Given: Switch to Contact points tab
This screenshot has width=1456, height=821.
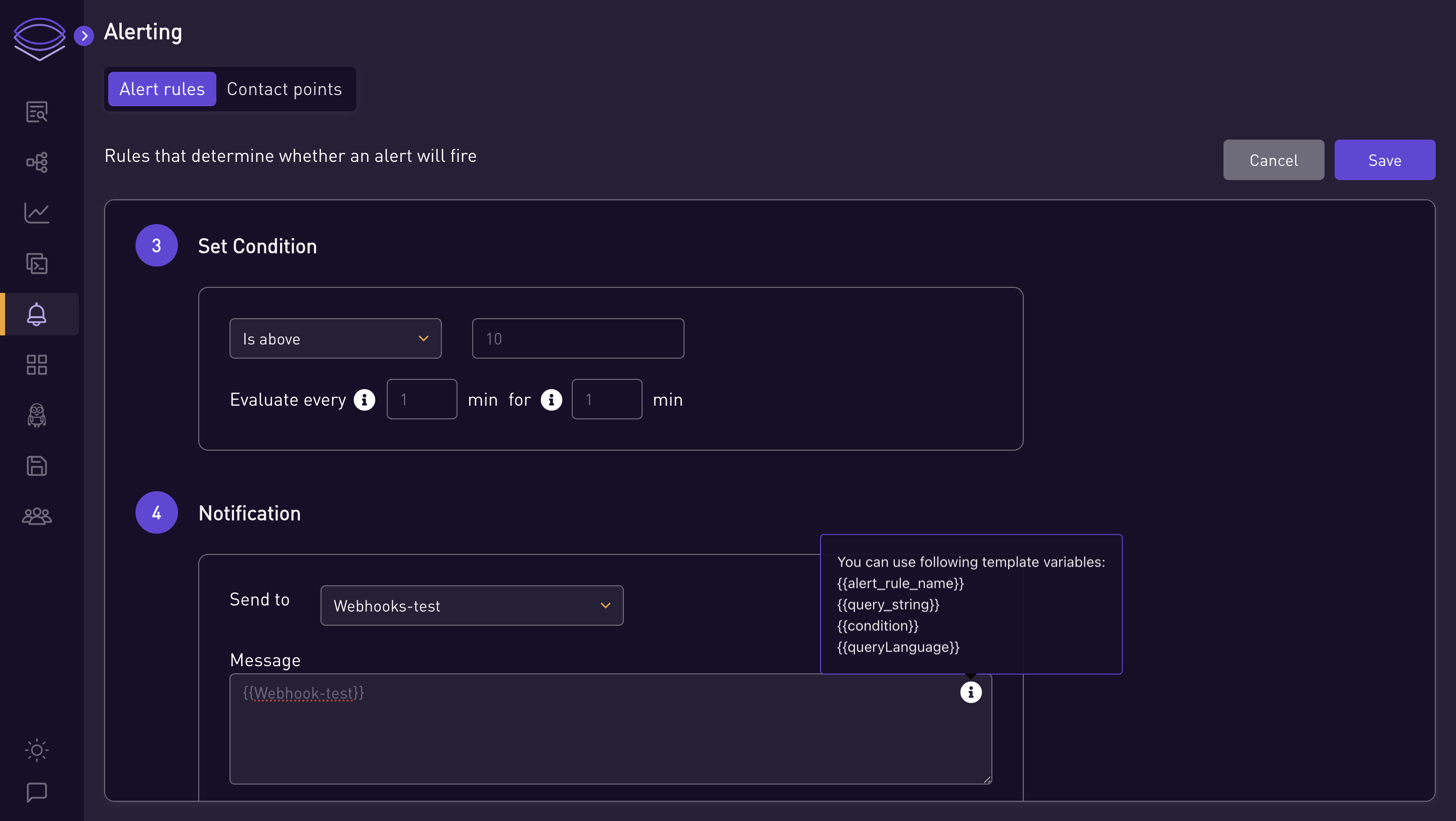Looking at the screenshot, I should [284, 89].
